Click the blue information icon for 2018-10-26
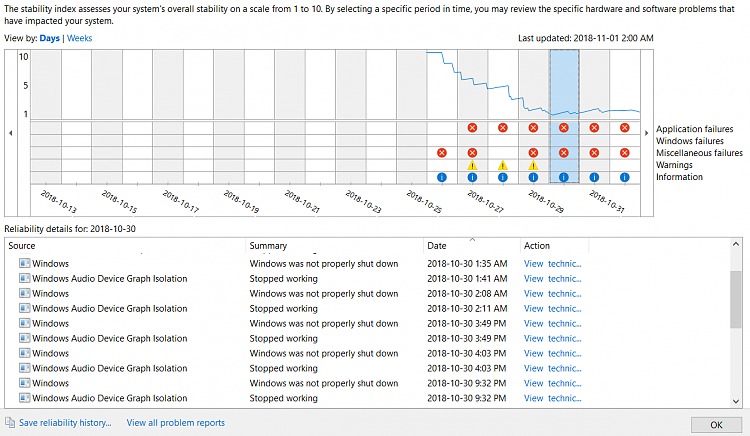Image resolution: width=750 pixels, height=436 pixels. click(x=442, y=177)
